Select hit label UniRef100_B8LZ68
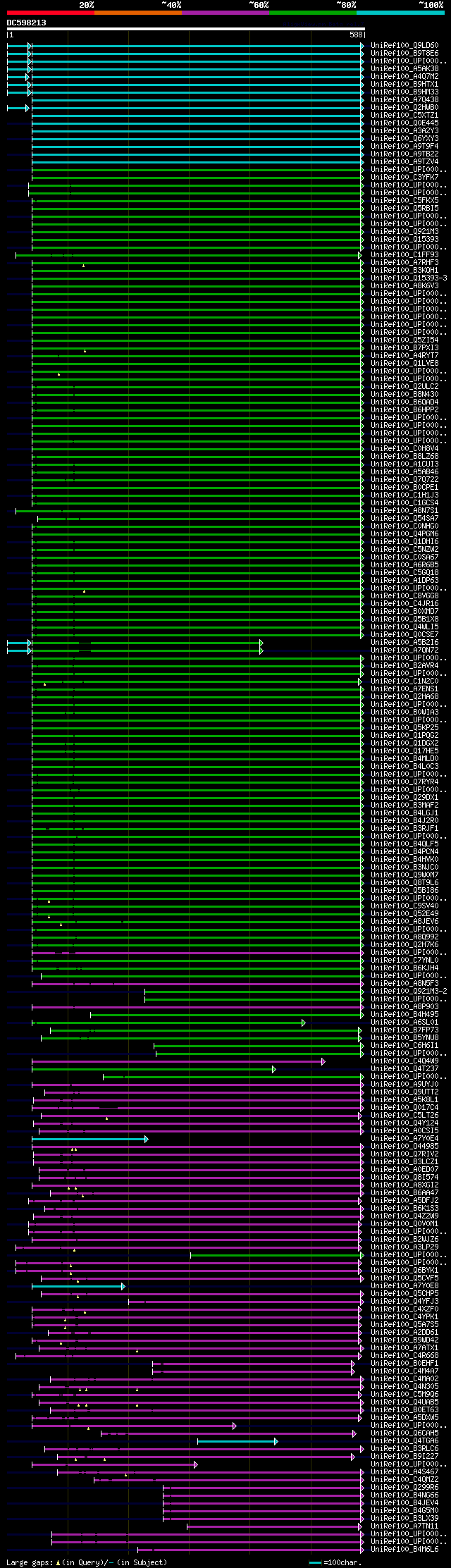 click(x=404, y=457)
